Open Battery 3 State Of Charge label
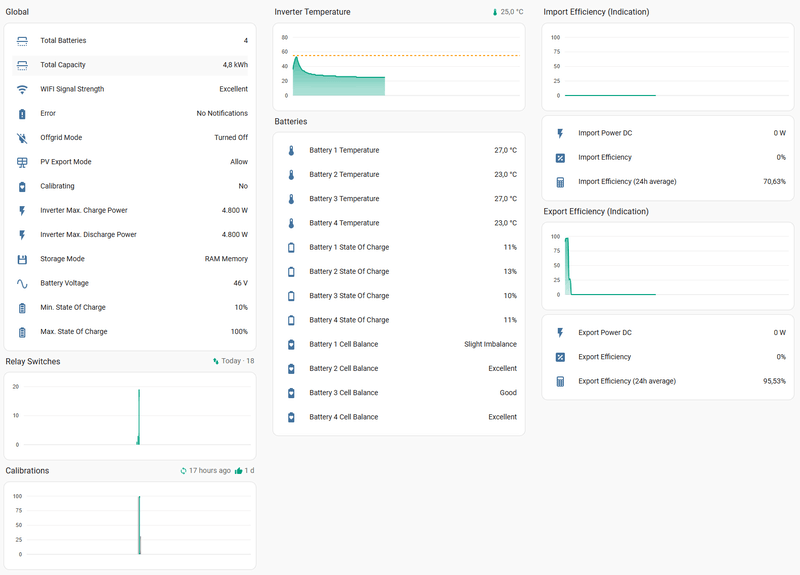 [349, 295]
